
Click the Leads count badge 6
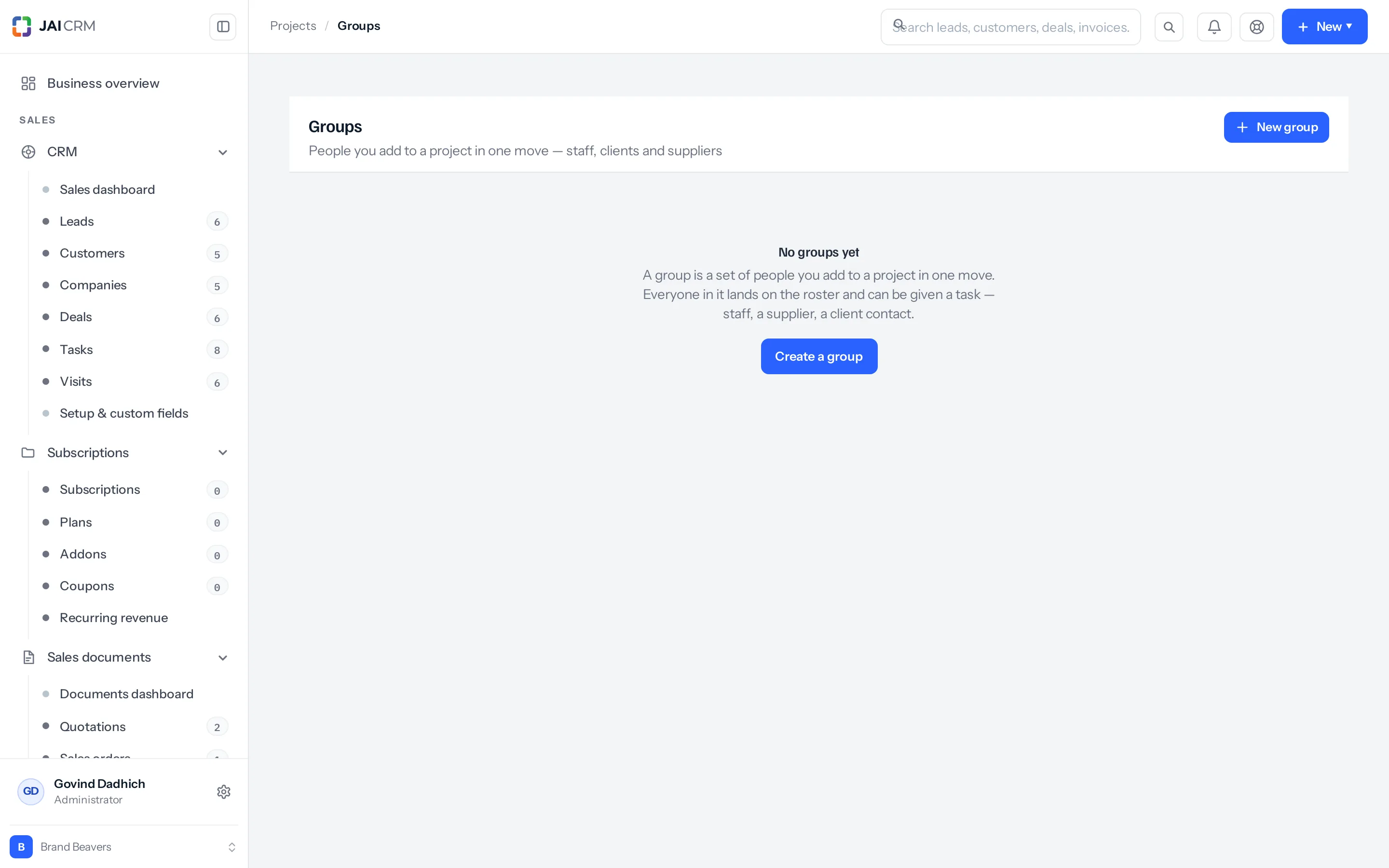tap(217, 222)
